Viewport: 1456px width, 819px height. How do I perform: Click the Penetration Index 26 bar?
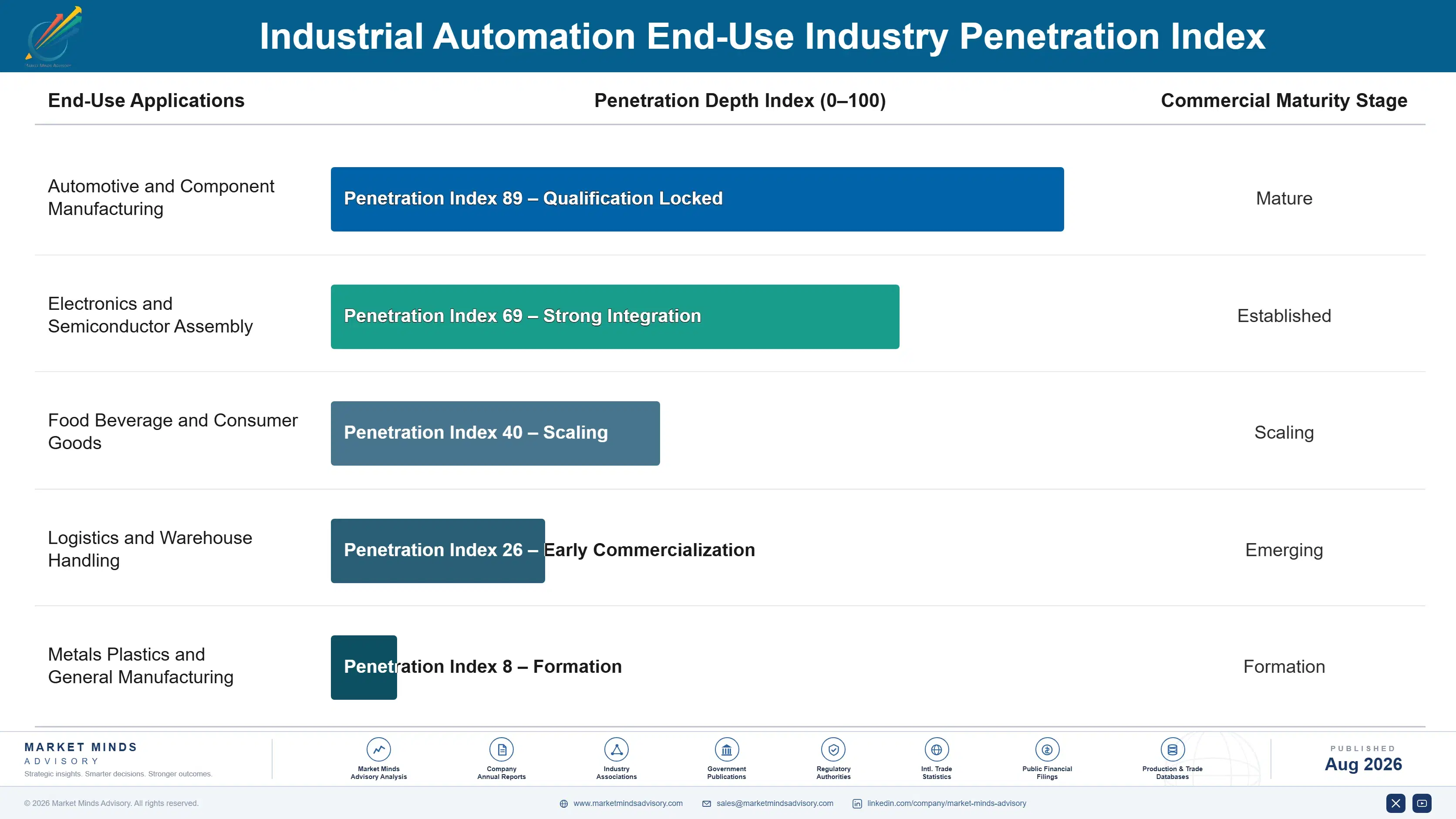438,550
